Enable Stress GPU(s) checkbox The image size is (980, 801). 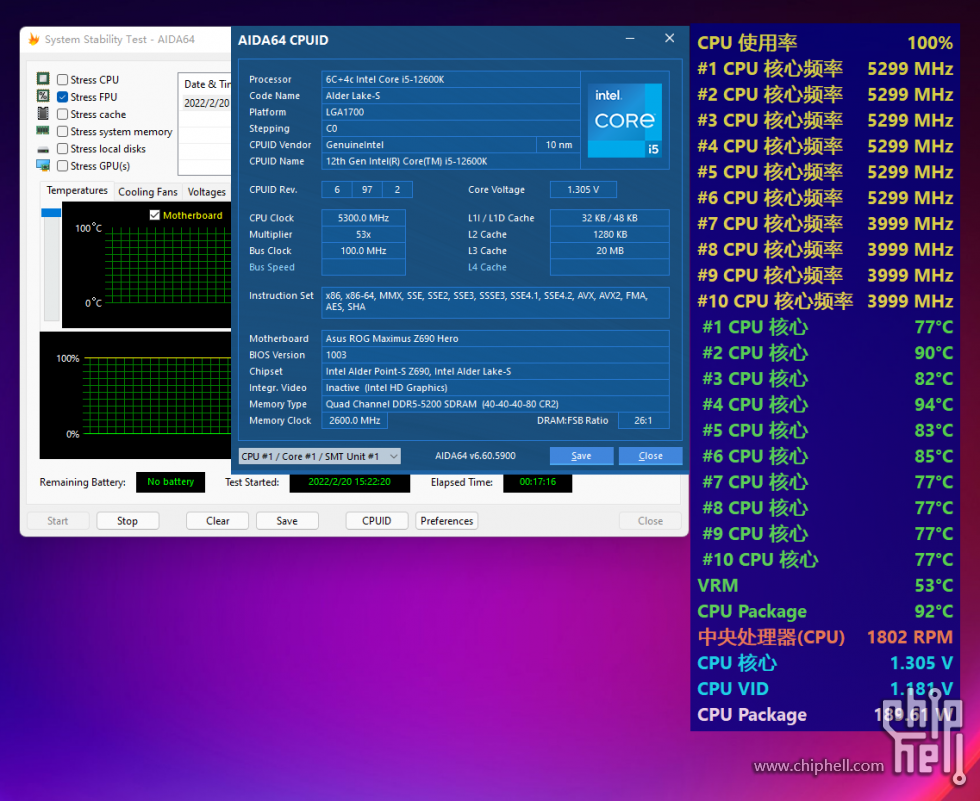point(62,166)
